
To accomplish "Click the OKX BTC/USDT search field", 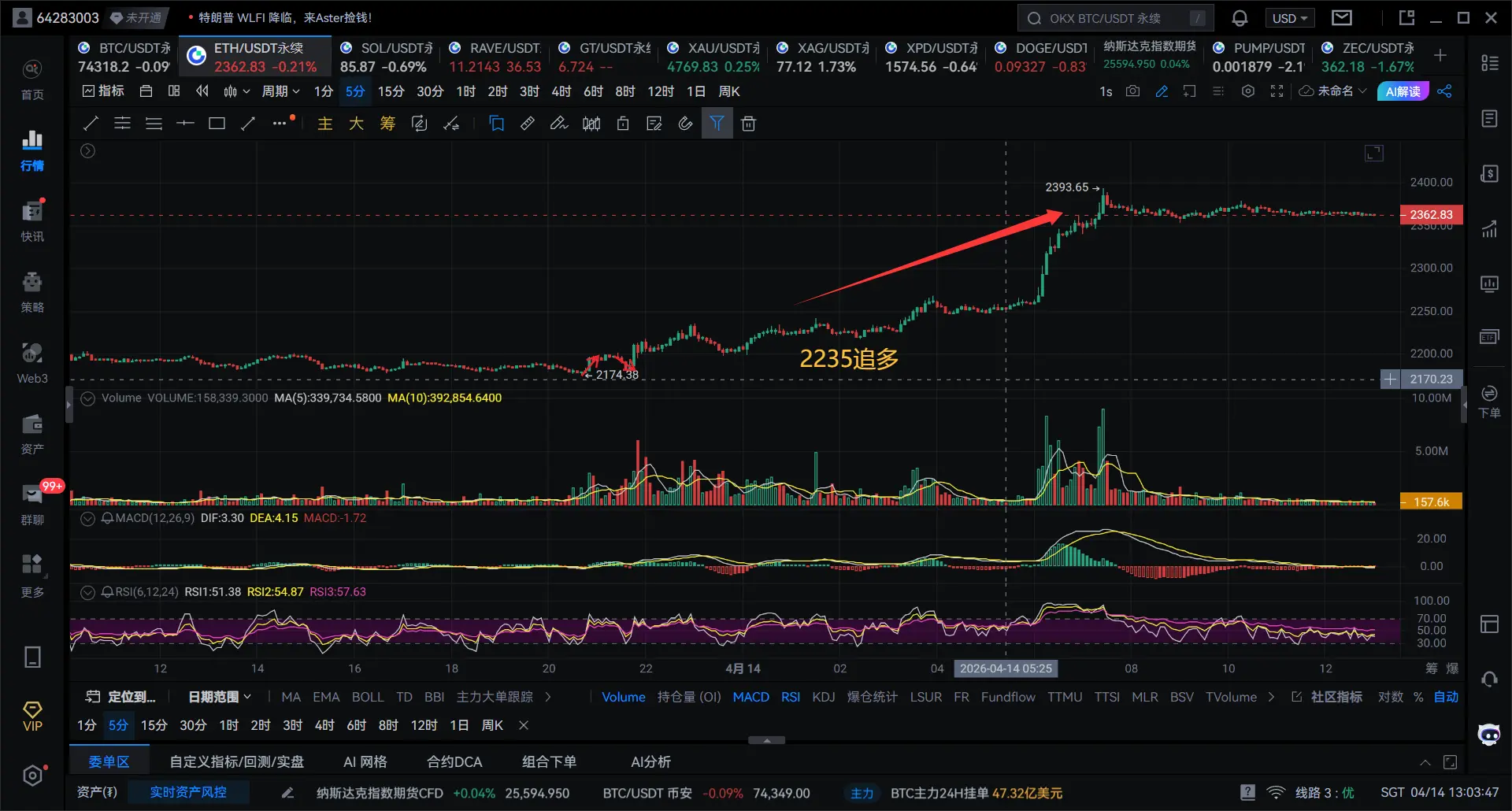I will (x=1116, y=18).
